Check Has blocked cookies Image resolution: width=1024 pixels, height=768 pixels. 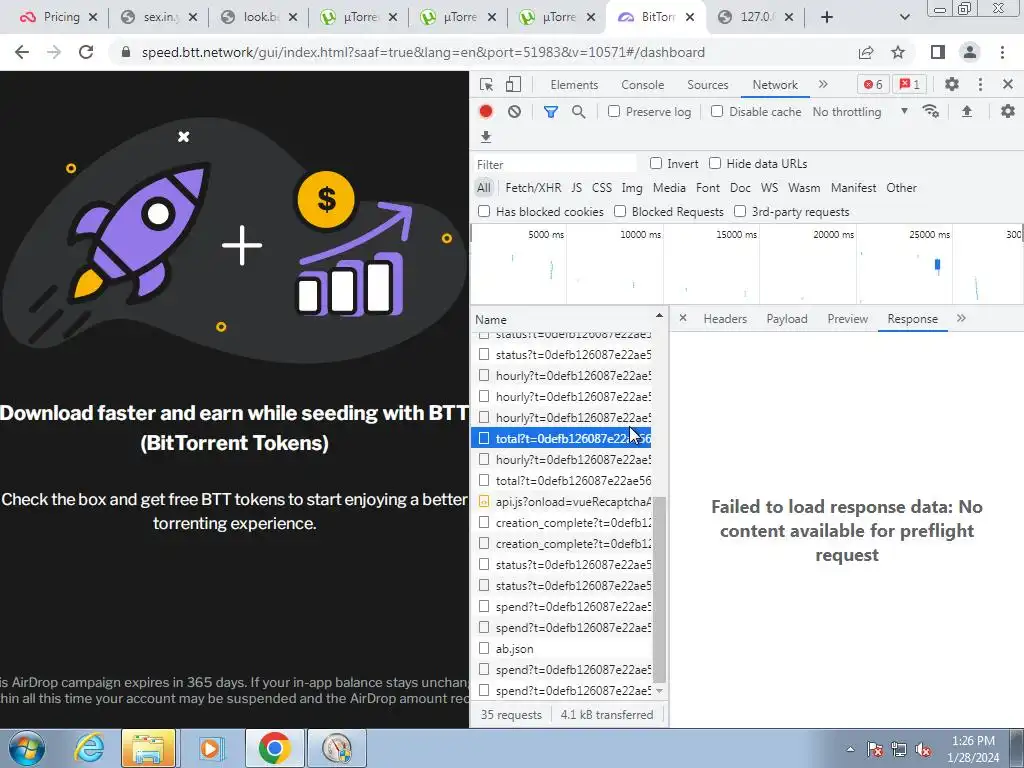pyautogui.click(x=484, y=211)
